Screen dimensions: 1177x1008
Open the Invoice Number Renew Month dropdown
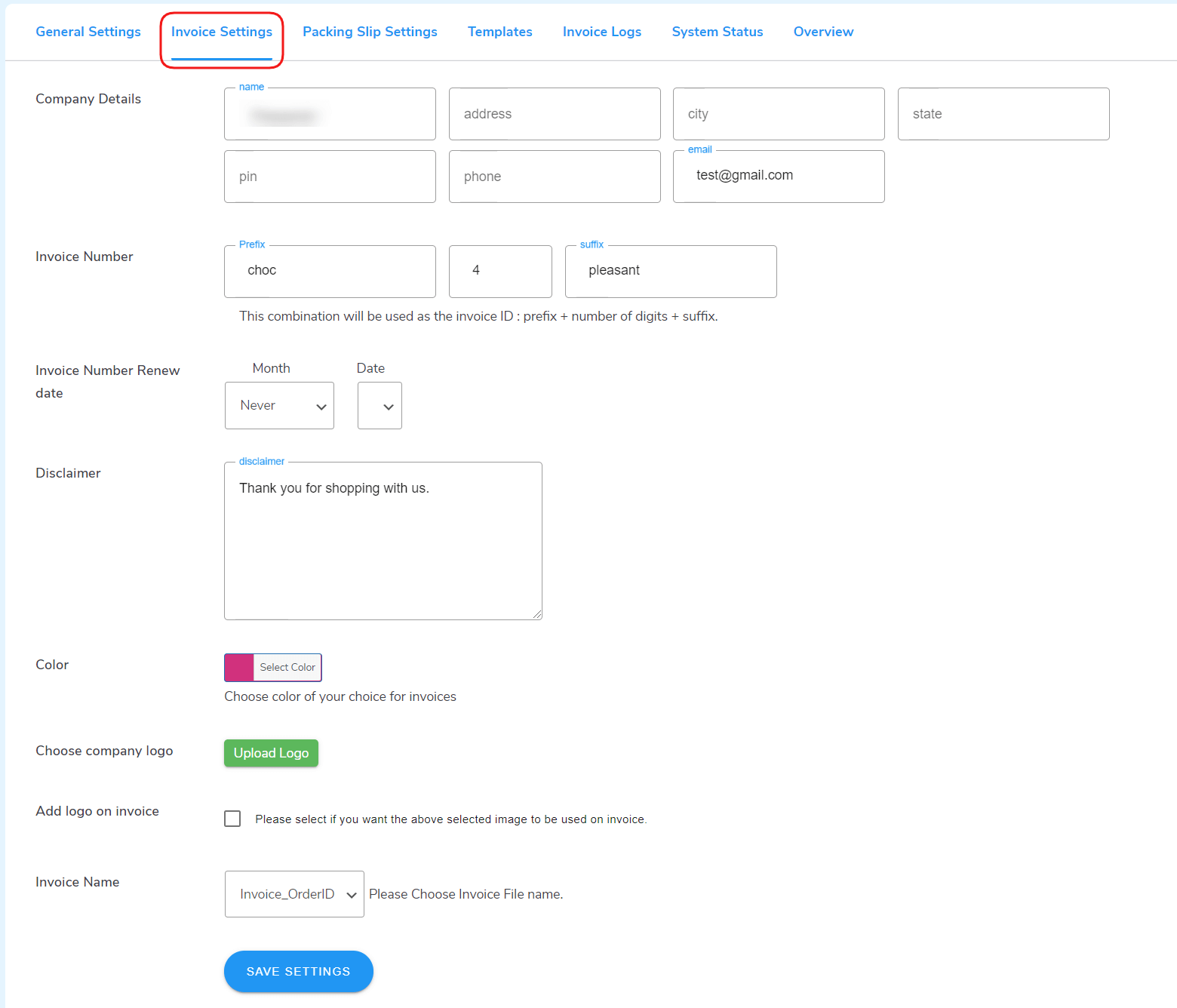279,405
